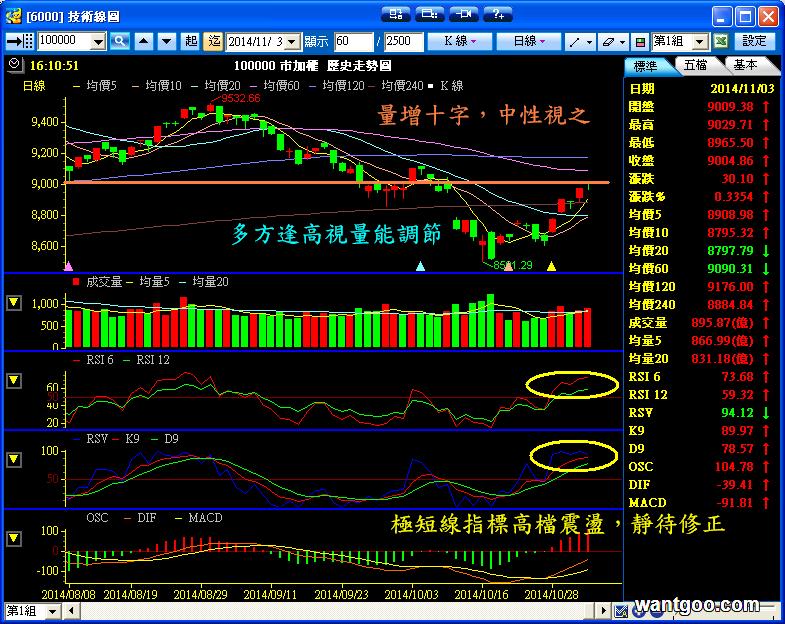The height and width of the screenshot is (624, 785).
Task: Click the magnifier search icon beside stock code
Action: point(120,41)
